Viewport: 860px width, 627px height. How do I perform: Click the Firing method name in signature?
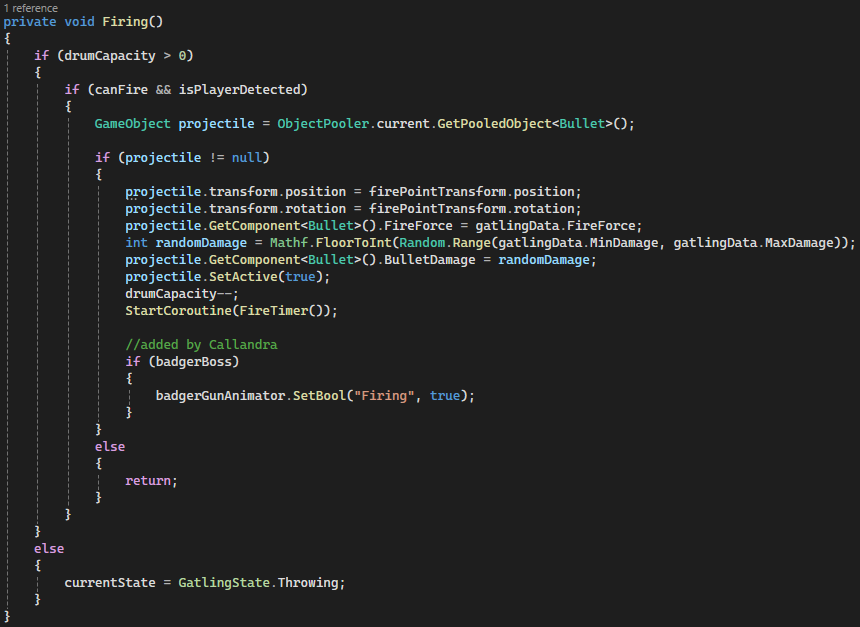tap(125, 22)
